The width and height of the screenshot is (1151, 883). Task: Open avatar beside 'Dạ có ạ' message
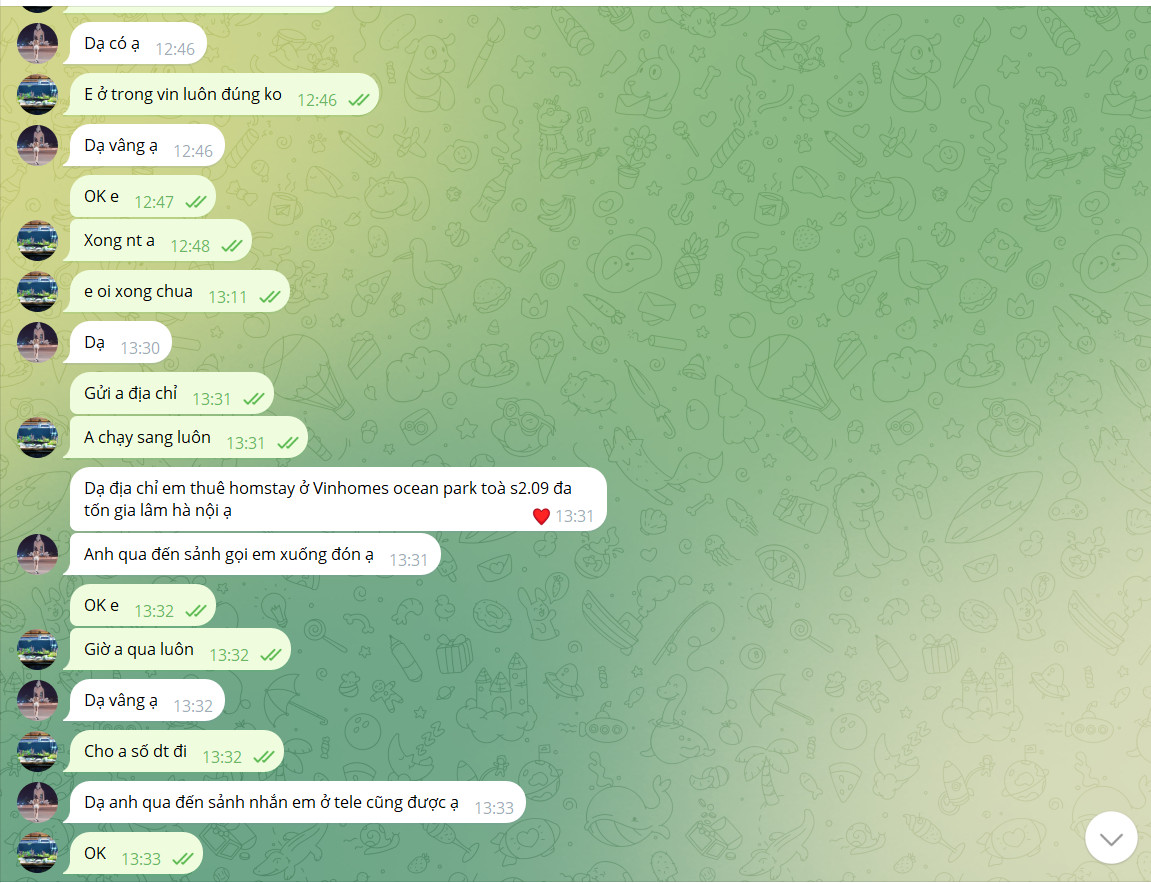(37, 43)
